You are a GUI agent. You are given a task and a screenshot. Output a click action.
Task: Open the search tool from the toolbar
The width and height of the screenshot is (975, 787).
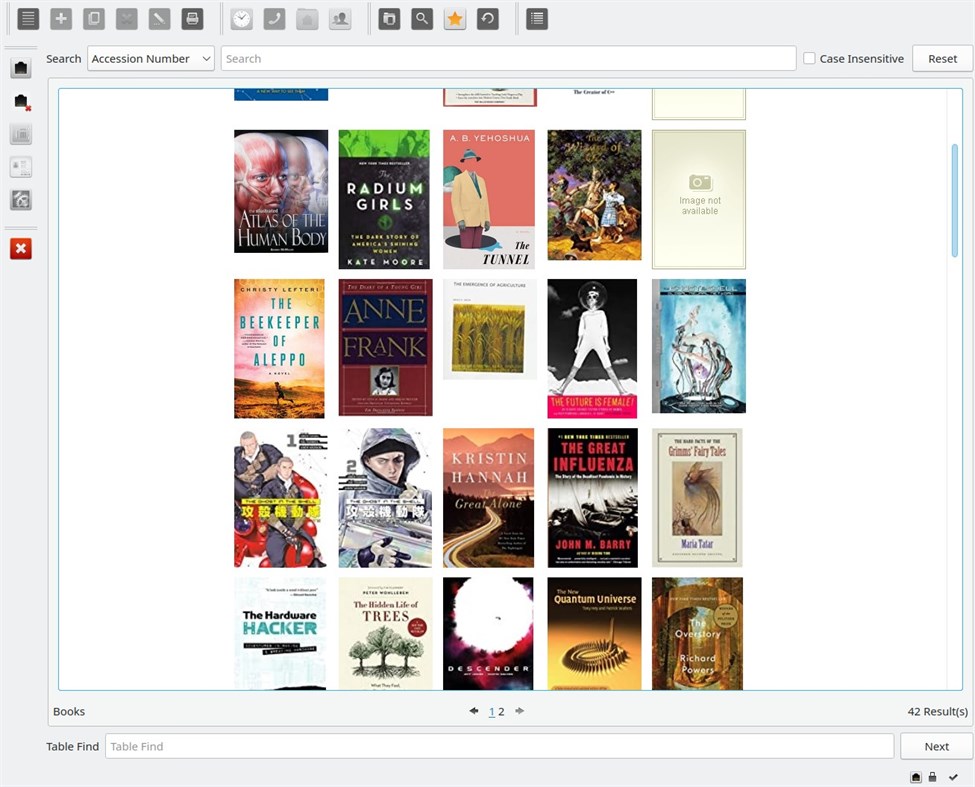click(x=421, y=18)
